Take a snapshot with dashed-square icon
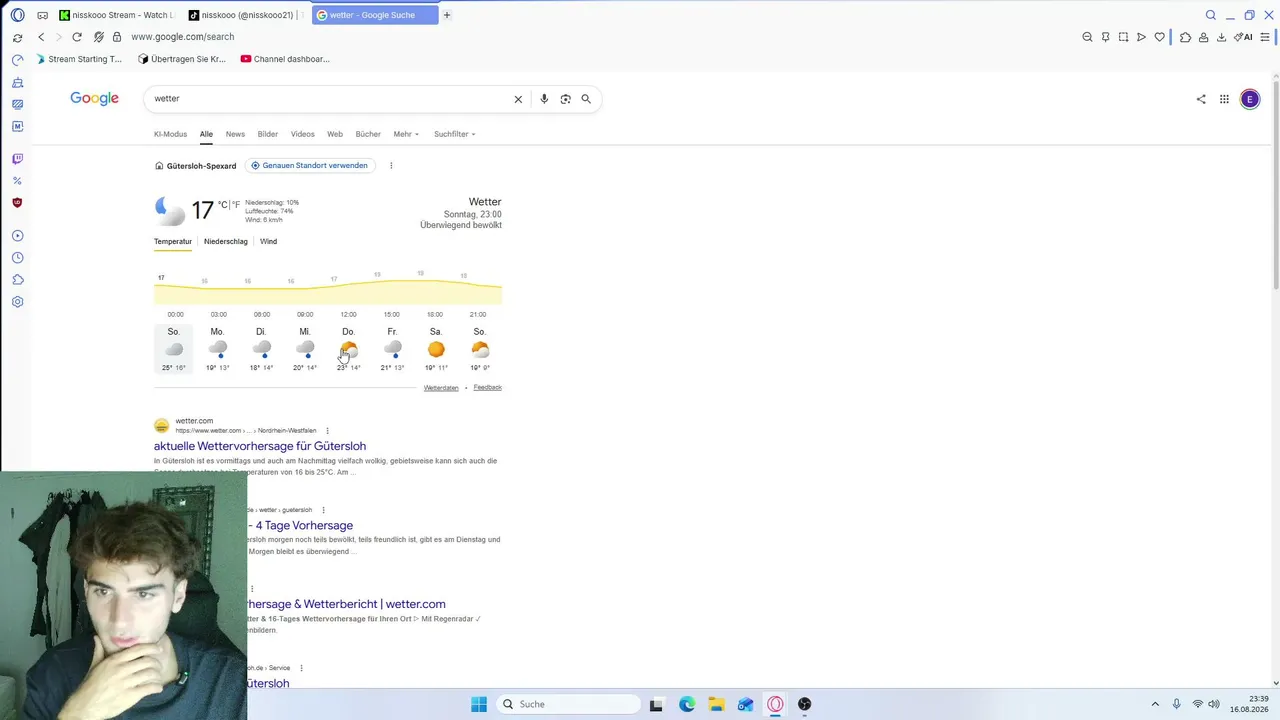Image resolution: width=1280 pixels, height=720 pixels. [1123, 37]
